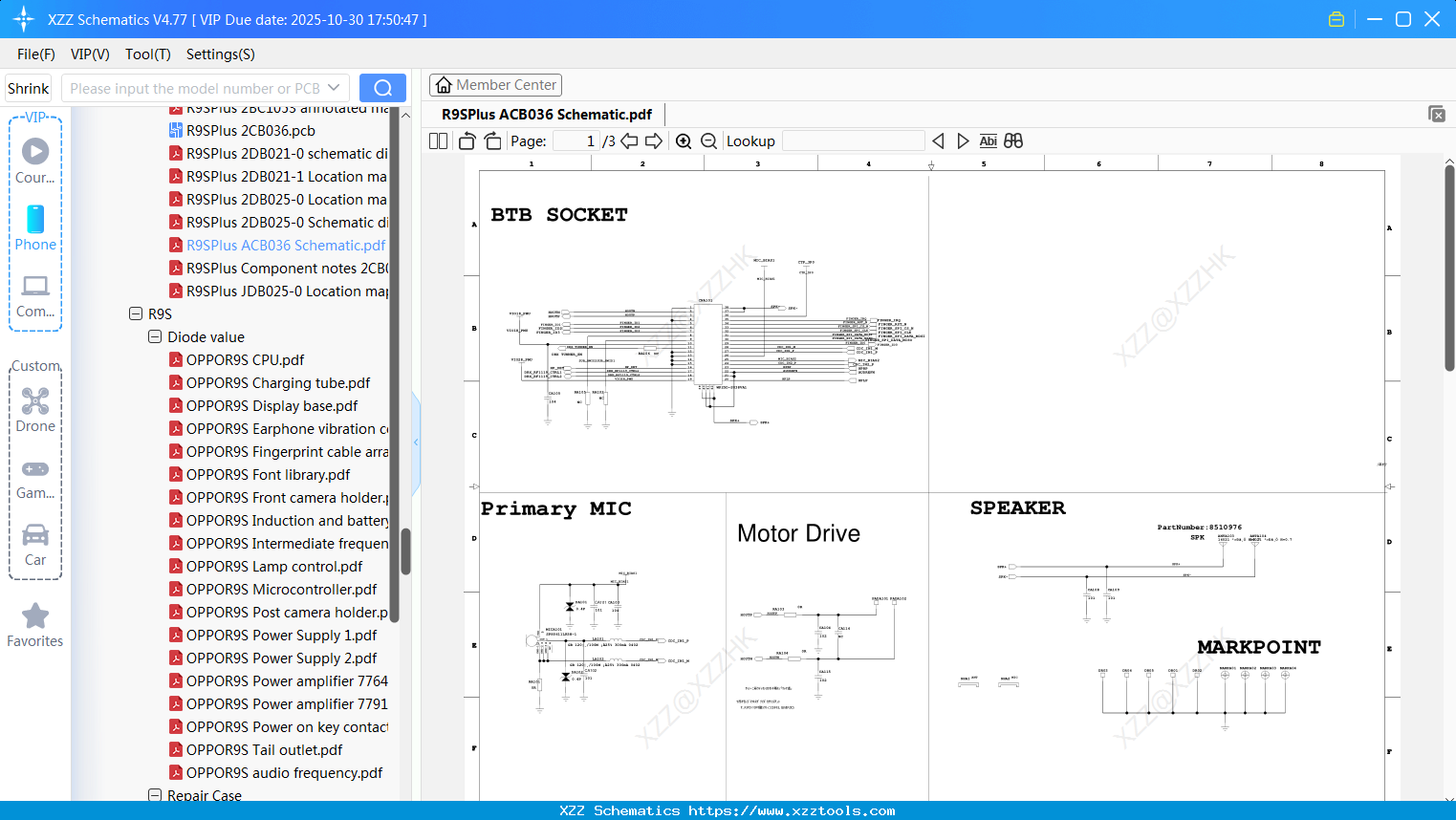Viewport: 1456px width, 820px height.
Task: Open the model search dropdown arrow
Action: click(x=332, y=87)
